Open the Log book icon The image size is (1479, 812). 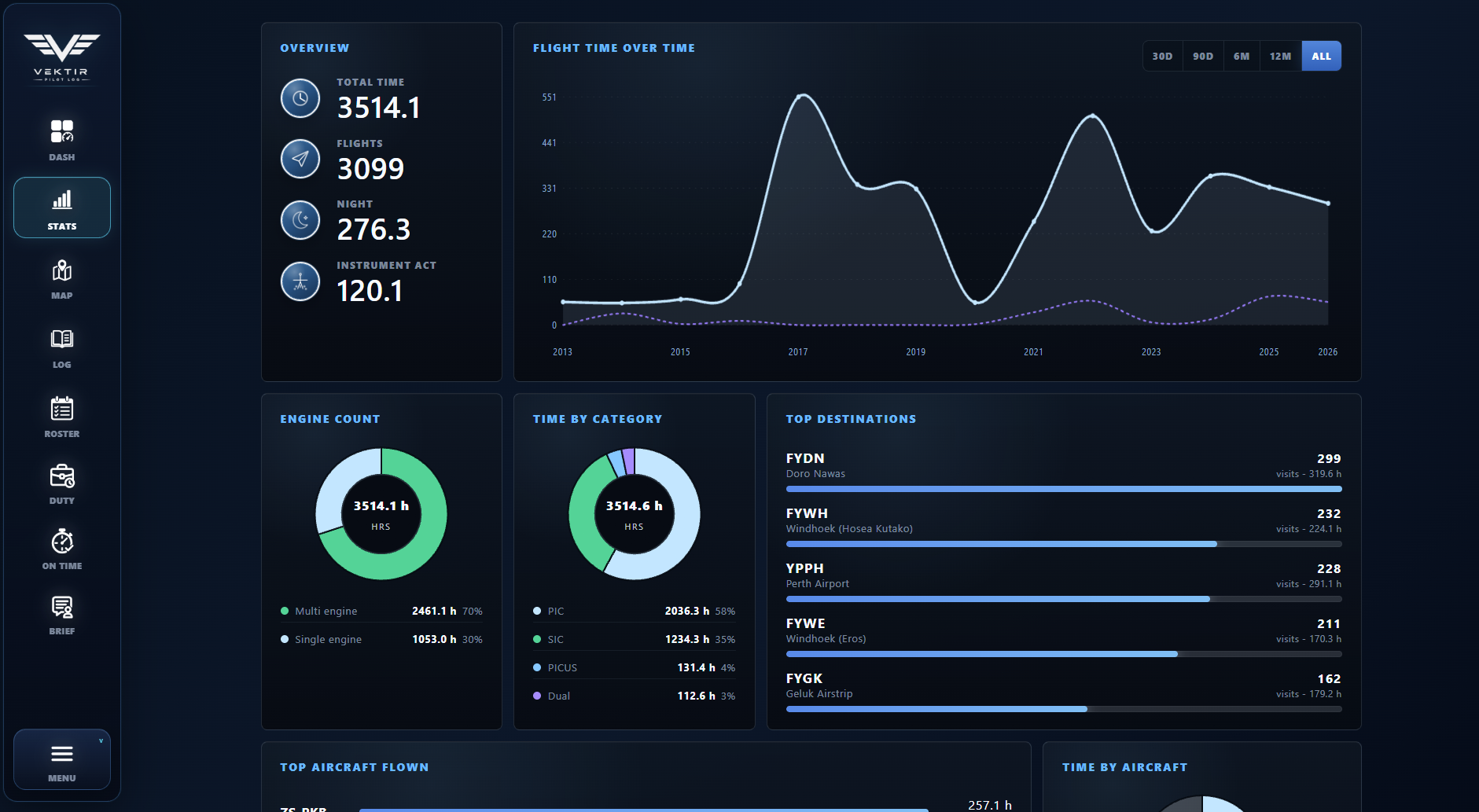62,339
